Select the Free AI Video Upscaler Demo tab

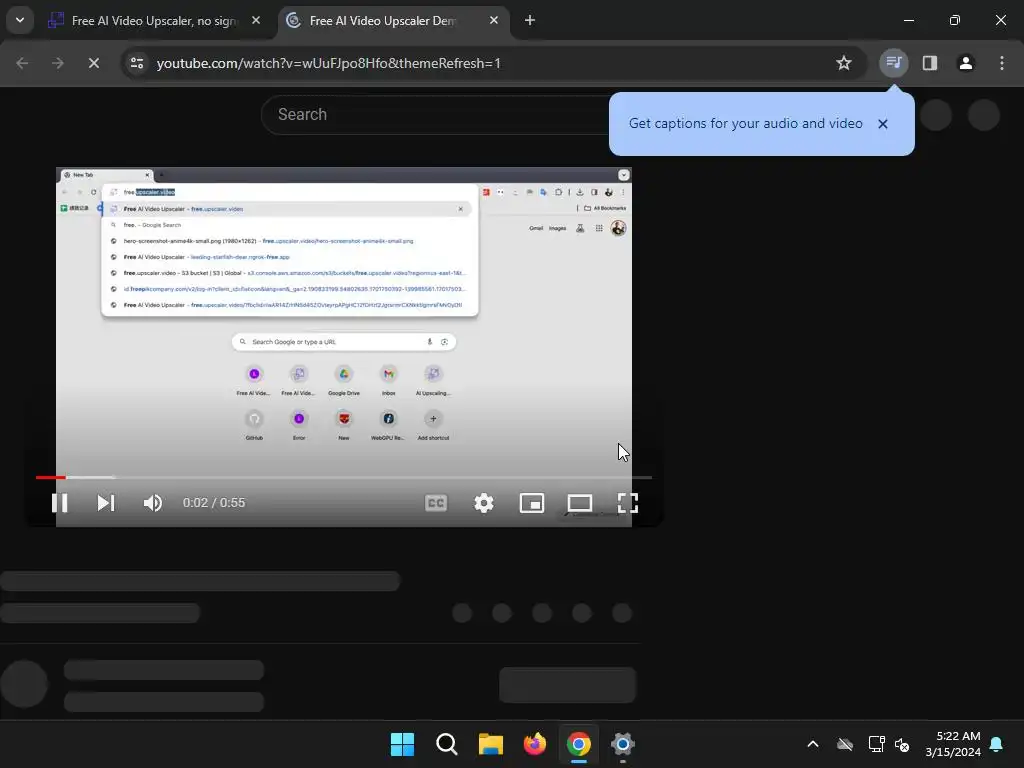(x=394, y=21)
